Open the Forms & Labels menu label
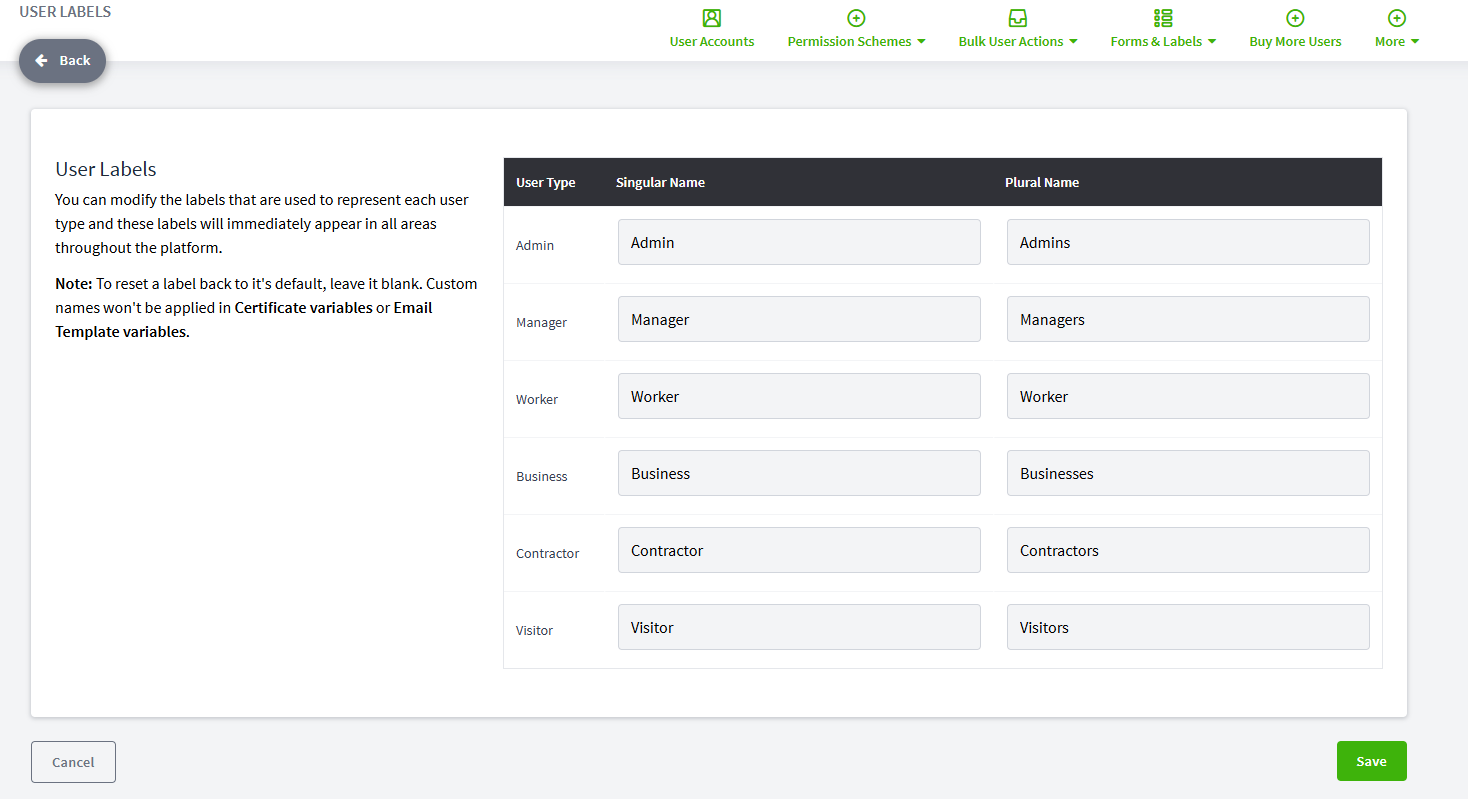 1156,42
